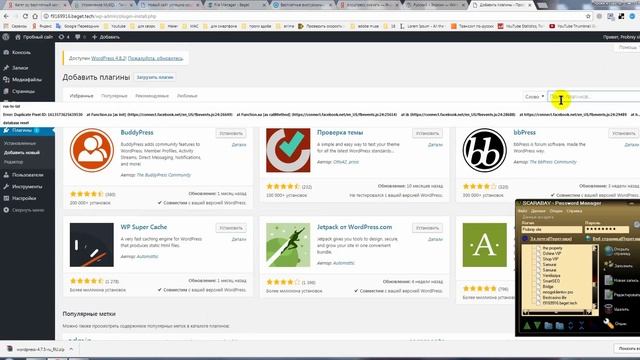Click the green Akismet A logo
The height and width of the screenshot is (360, 640).
[484, 245]
